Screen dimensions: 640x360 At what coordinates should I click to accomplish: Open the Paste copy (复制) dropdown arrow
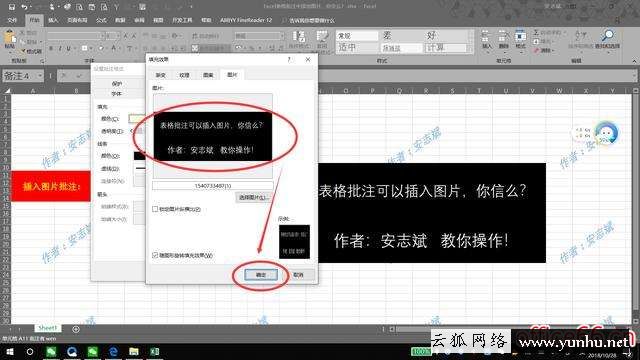click(40, 42)
